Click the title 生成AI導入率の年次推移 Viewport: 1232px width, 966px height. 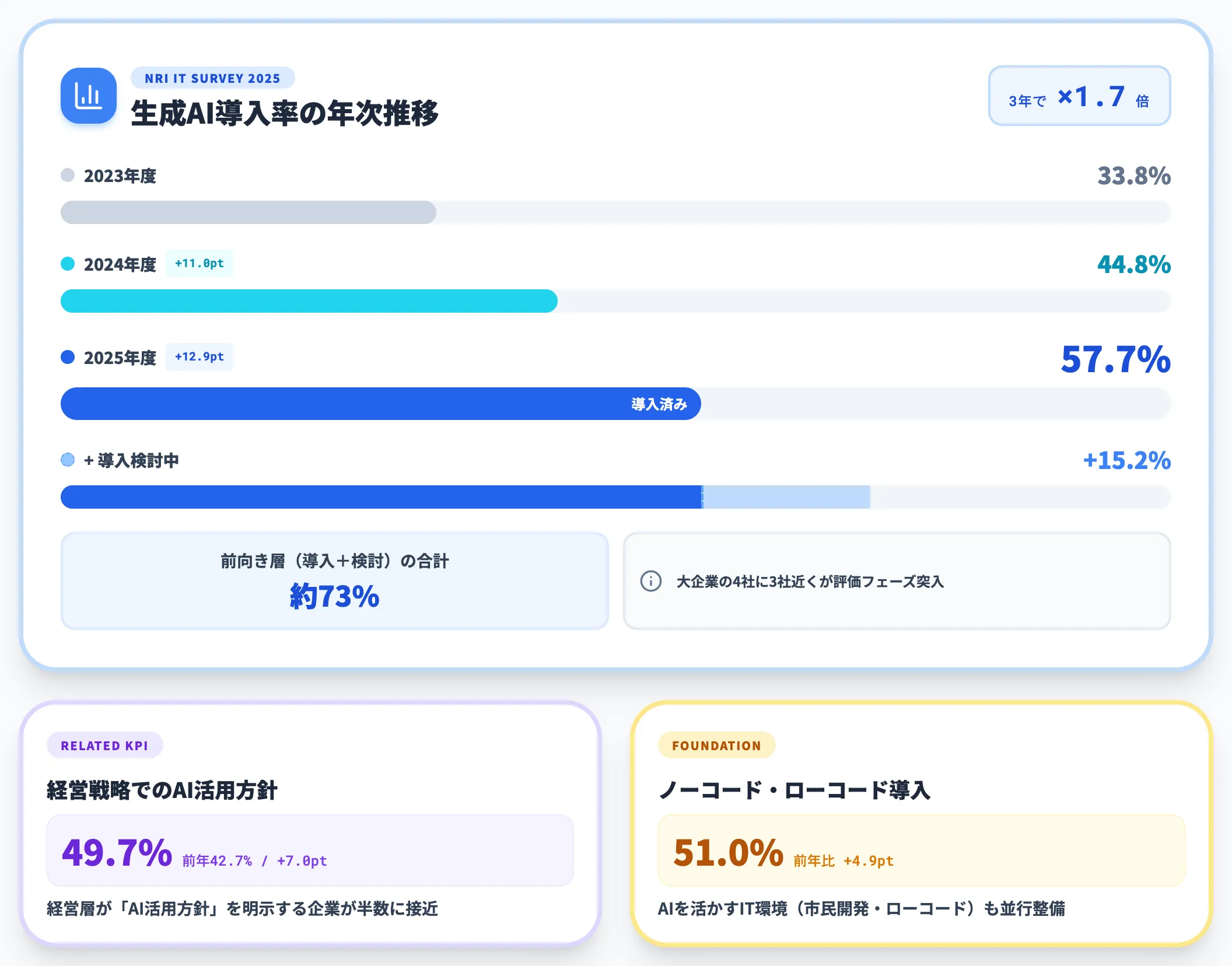tap(285, 113)
